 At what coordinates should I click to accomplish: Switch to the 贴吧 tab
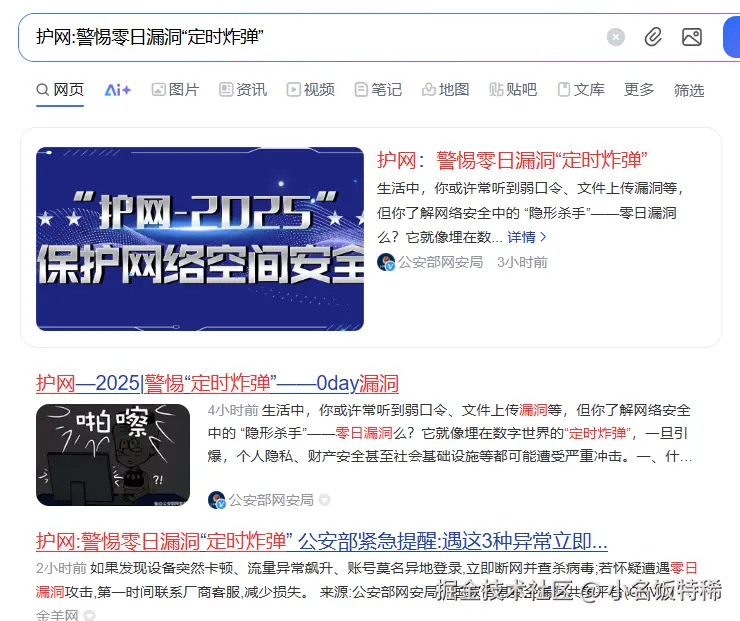click(513, 89)
